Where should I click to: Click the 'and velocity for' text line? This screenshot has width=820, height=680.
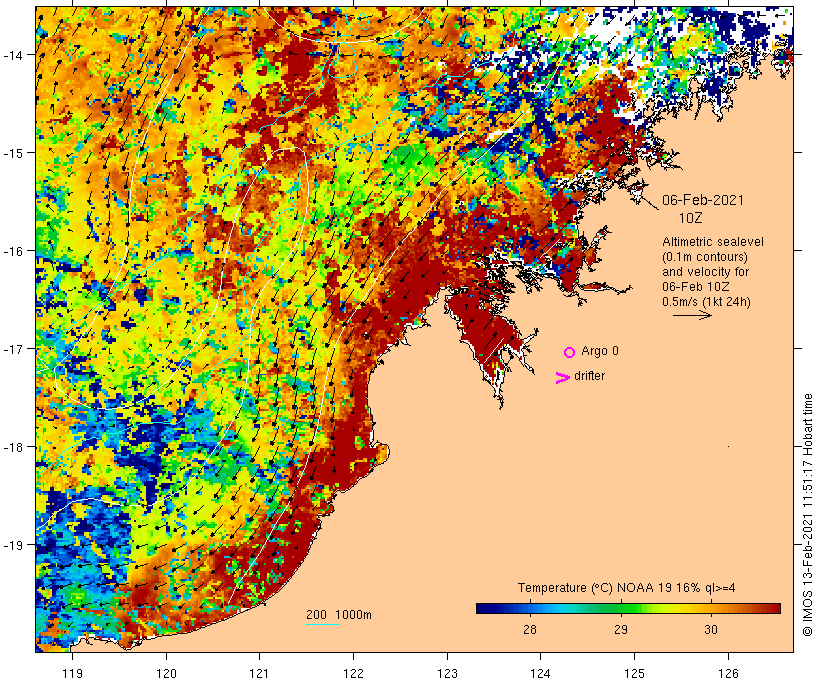705,272
